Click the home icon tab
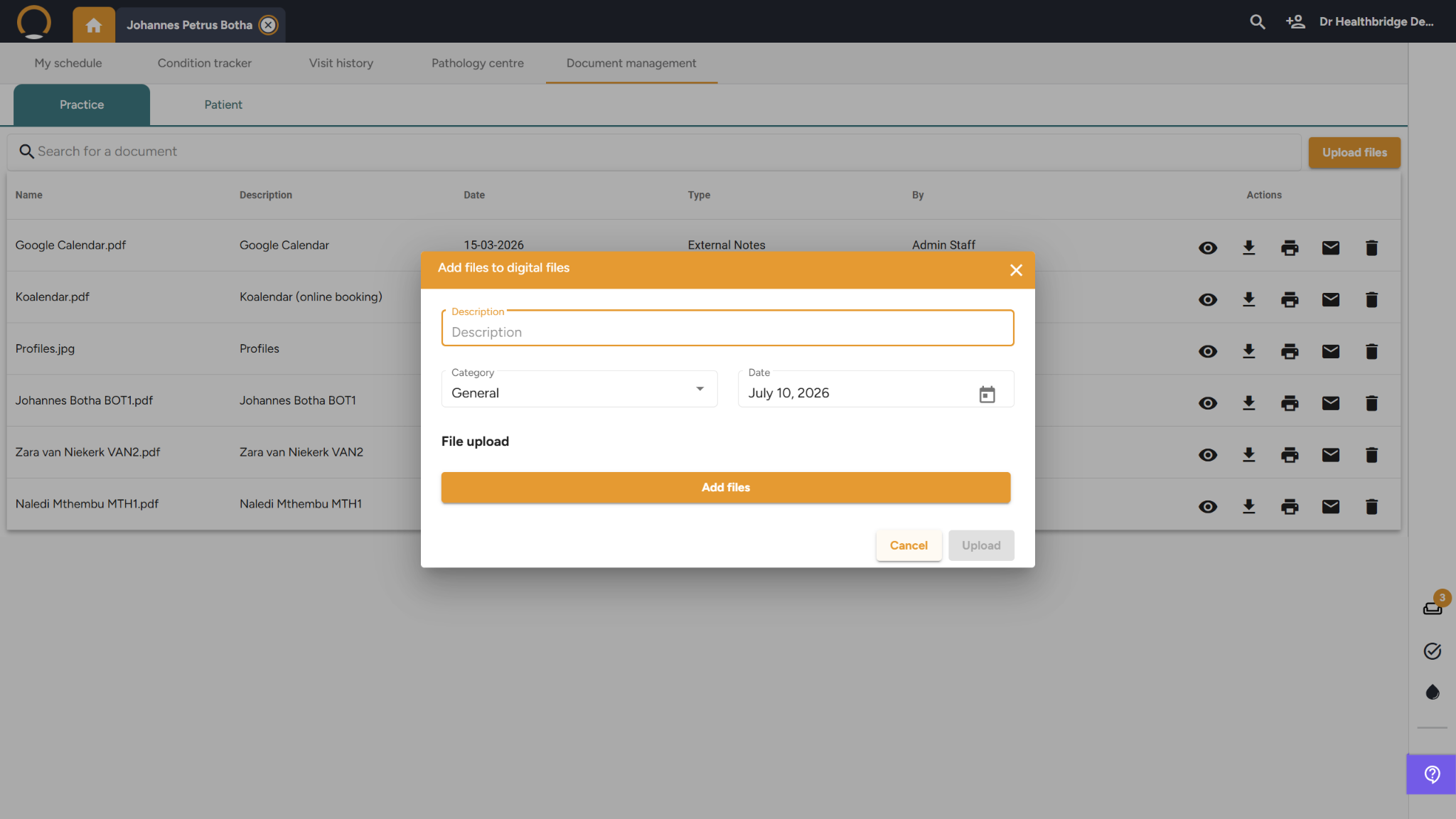The width and height of the screenshot is (1456, 819). click(x=94, y=26)
